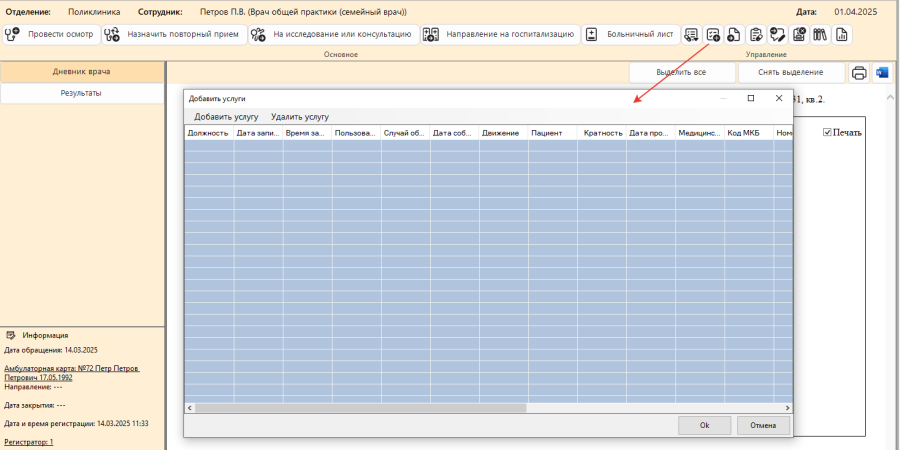Click the folder-with-cross icon in Управление

(798, 34)
